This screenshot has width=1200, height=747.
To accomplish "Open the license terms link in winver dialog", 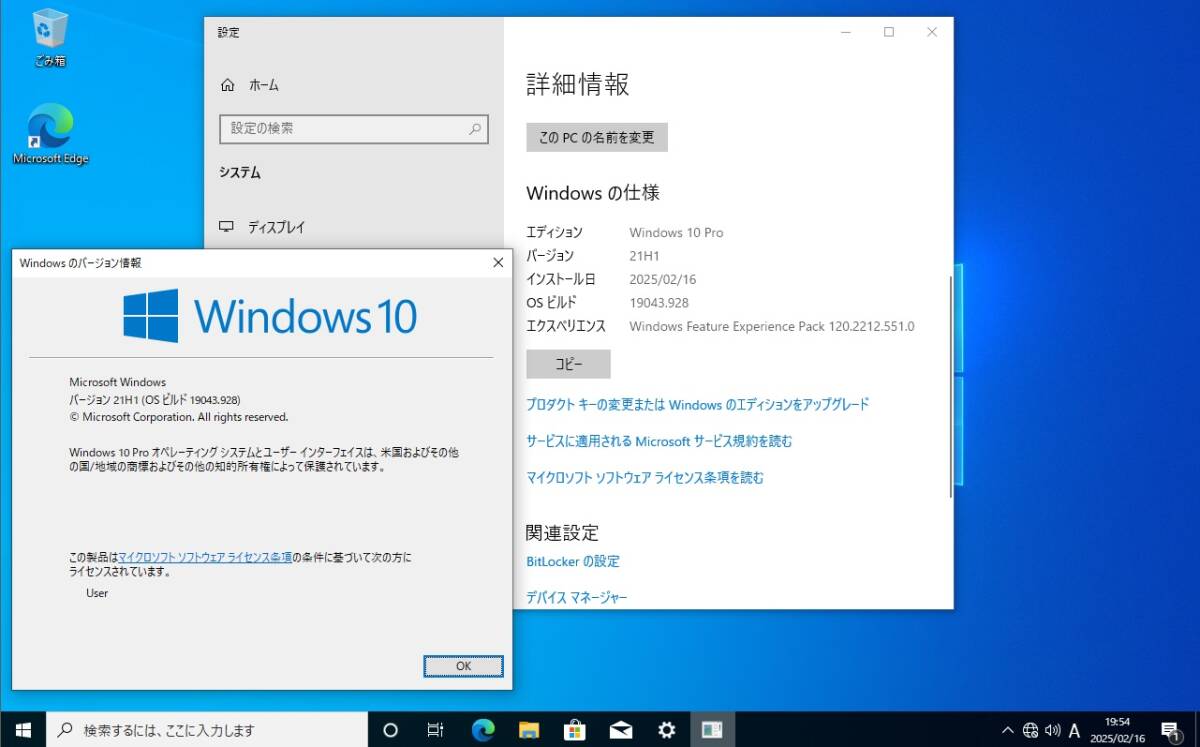I will [205, 557].
